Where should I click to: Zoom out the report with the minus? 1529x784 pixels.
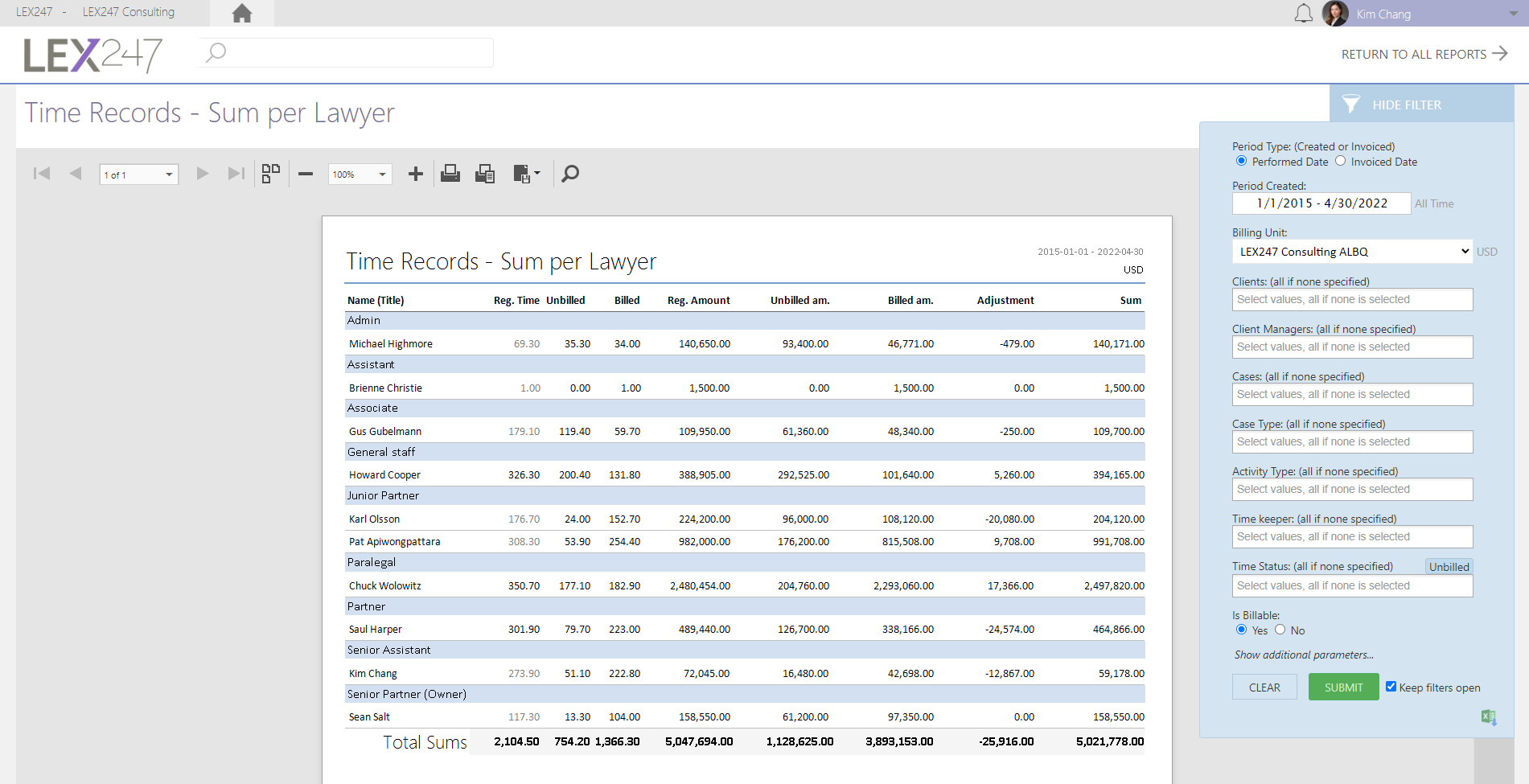point(306,174)
